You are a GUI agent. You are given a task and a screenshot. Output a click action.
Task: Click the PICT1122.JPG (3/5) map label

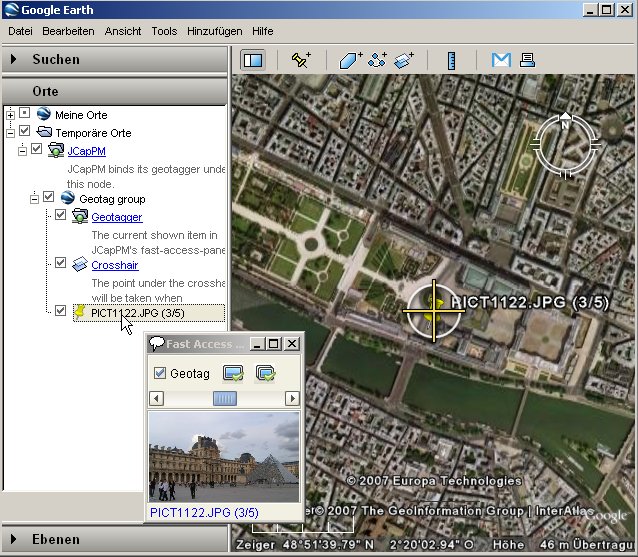(529, 302)
